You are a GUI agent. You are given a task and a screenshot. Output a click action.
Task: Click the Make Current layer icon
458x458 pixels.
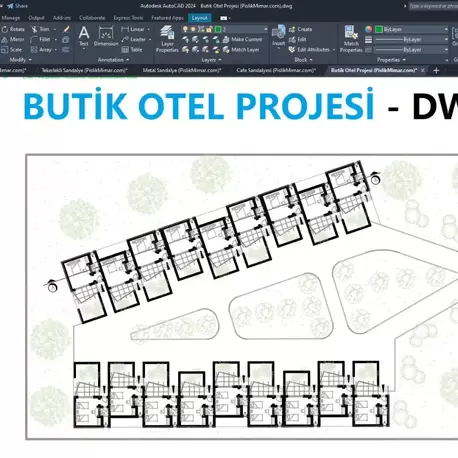[x=226, y=40]
